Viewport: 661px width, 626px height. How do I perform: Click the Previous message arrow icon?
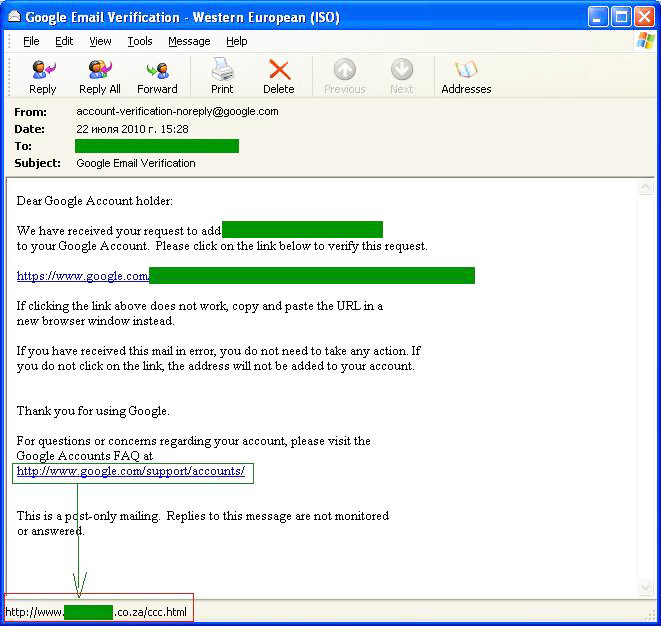tap(345, 69)
